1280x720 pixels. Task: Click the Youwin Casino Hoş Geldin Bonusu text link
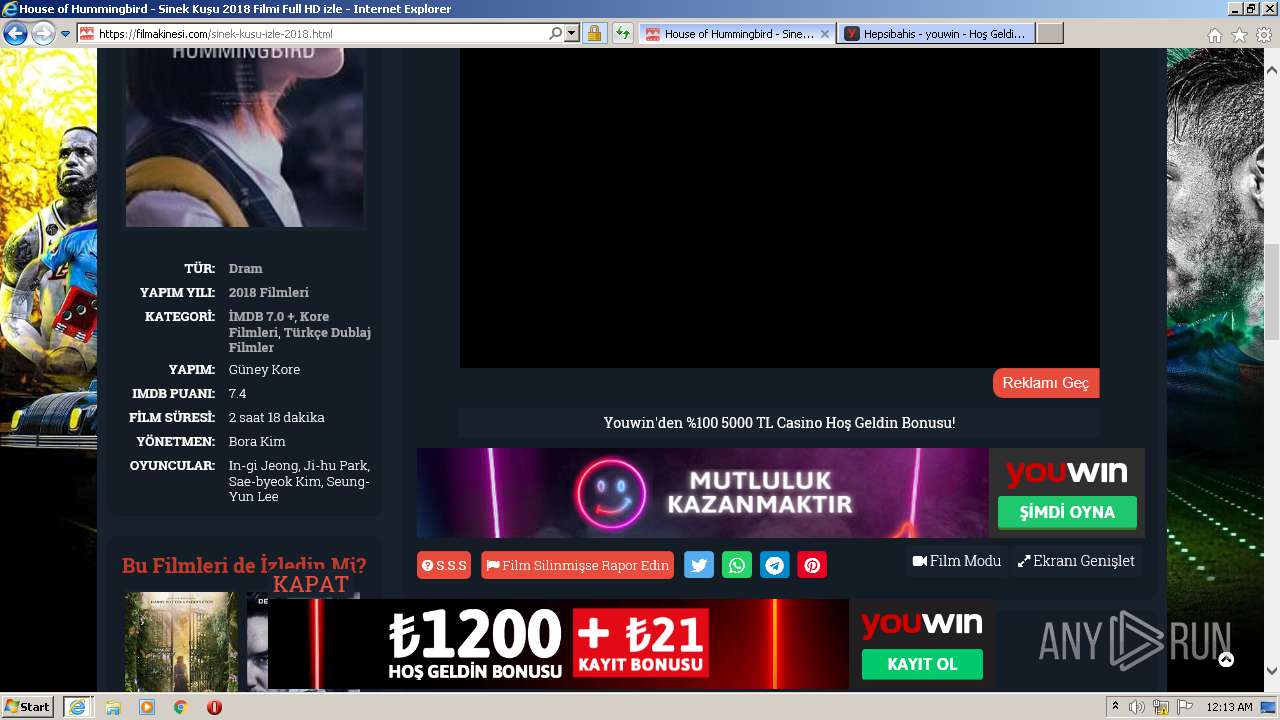click(x=779, y=423)
